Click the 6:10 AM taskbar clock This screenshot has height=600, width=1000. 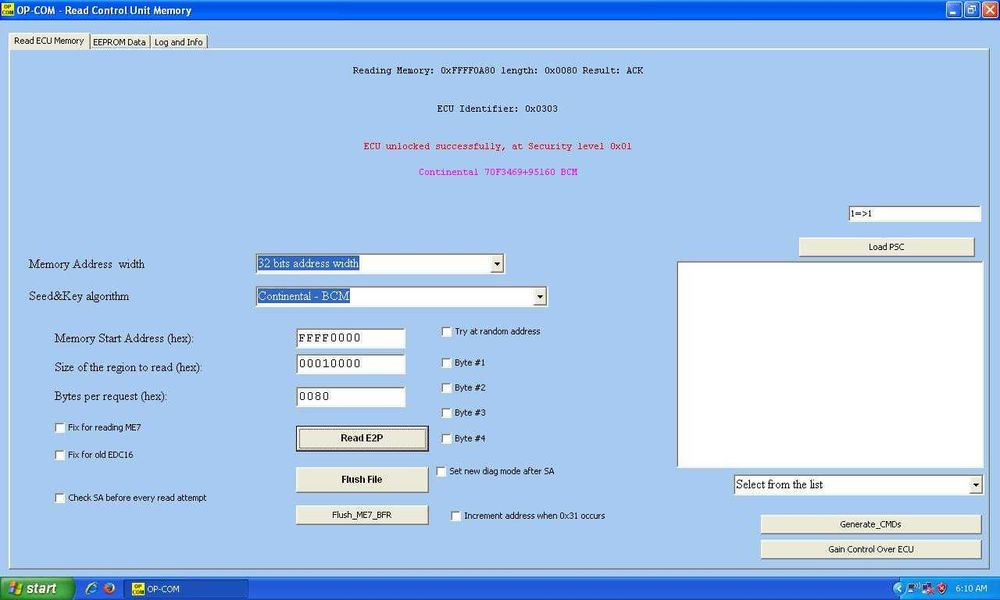click(971, 588)
